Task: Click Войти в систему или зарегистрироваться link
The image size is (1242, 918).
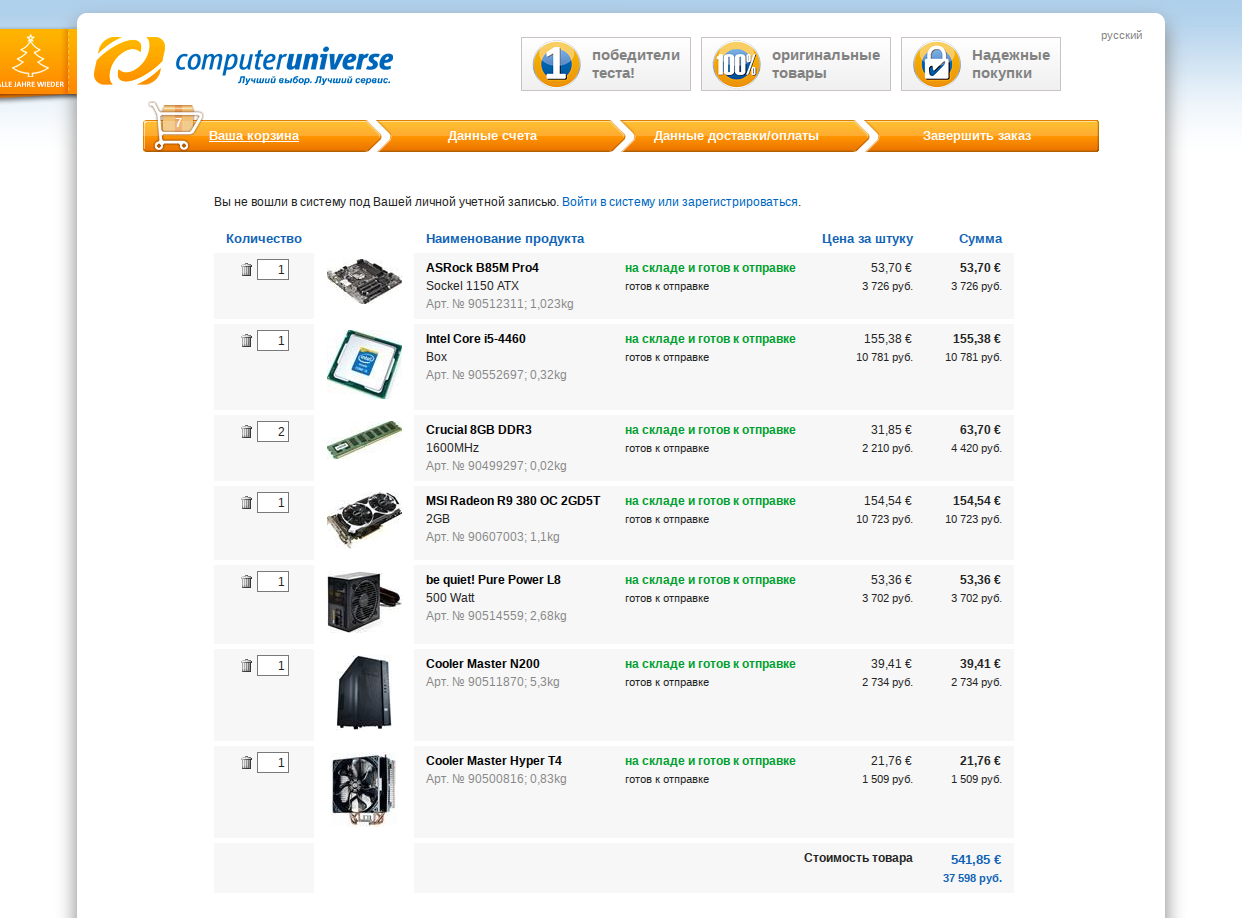Action: pos(680,202)
